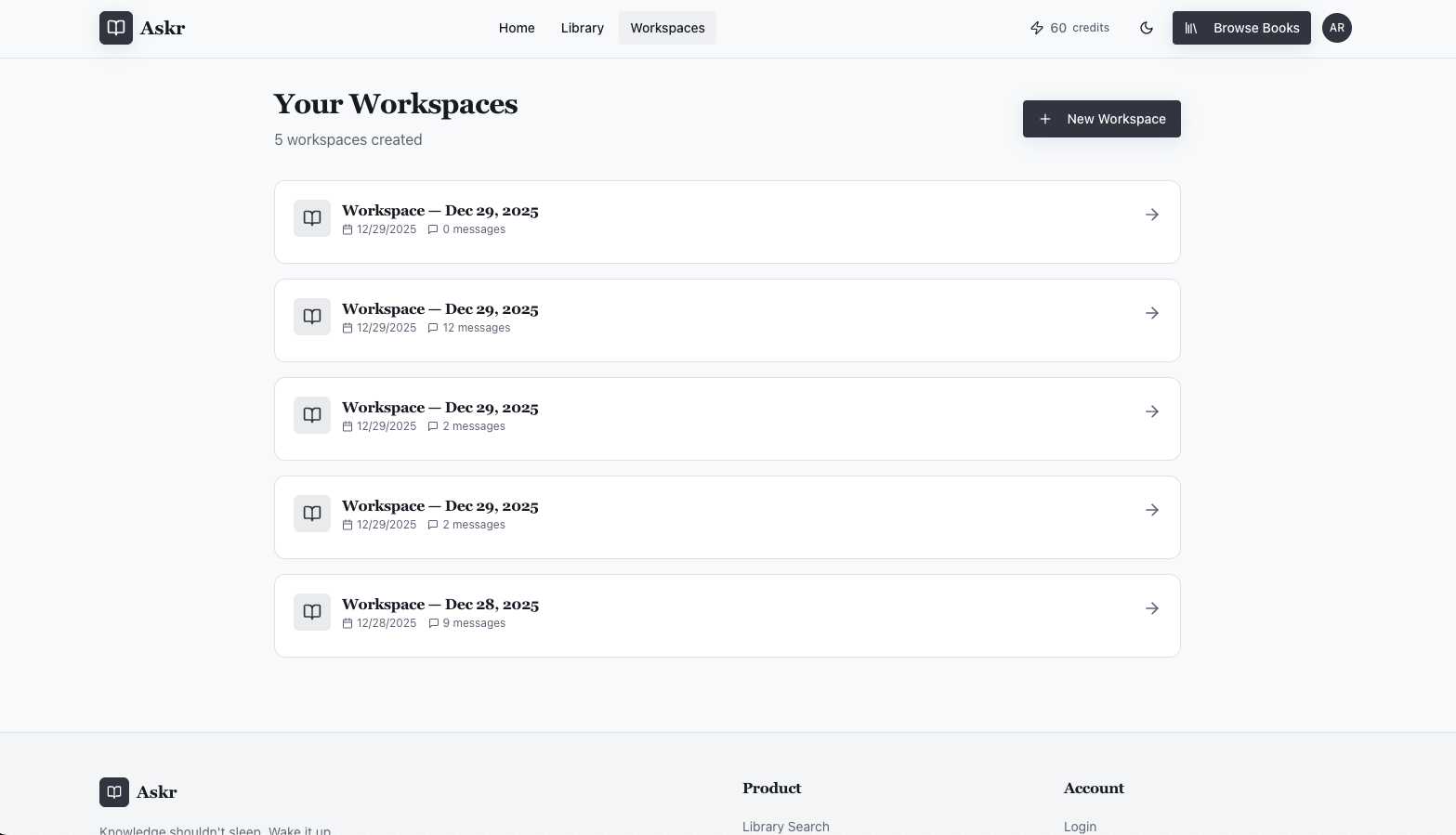
Task: Create a New Workspace
Action: click(x=1102, y=119)
